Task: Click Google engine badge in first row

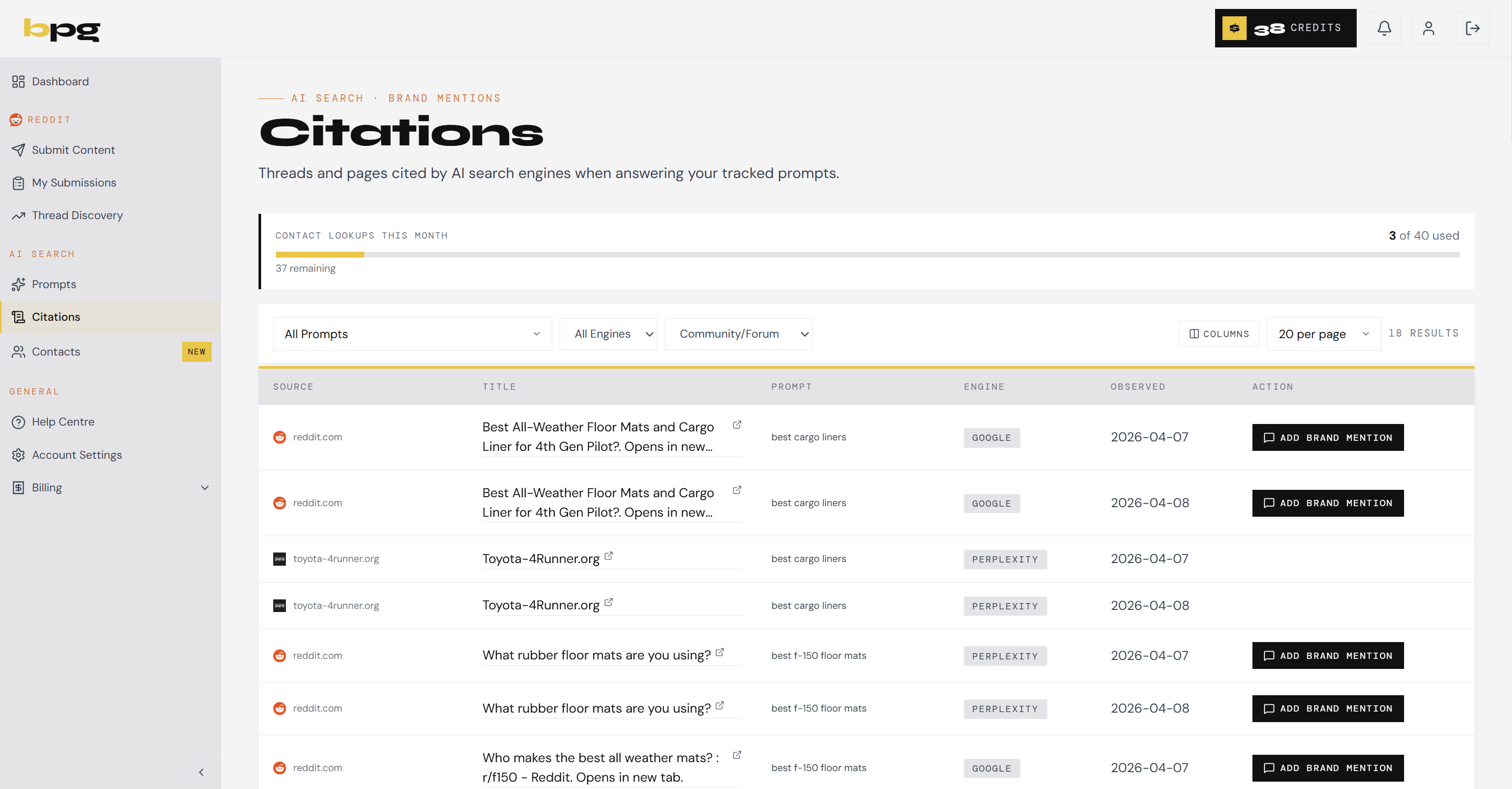Action: coord(991,438)
